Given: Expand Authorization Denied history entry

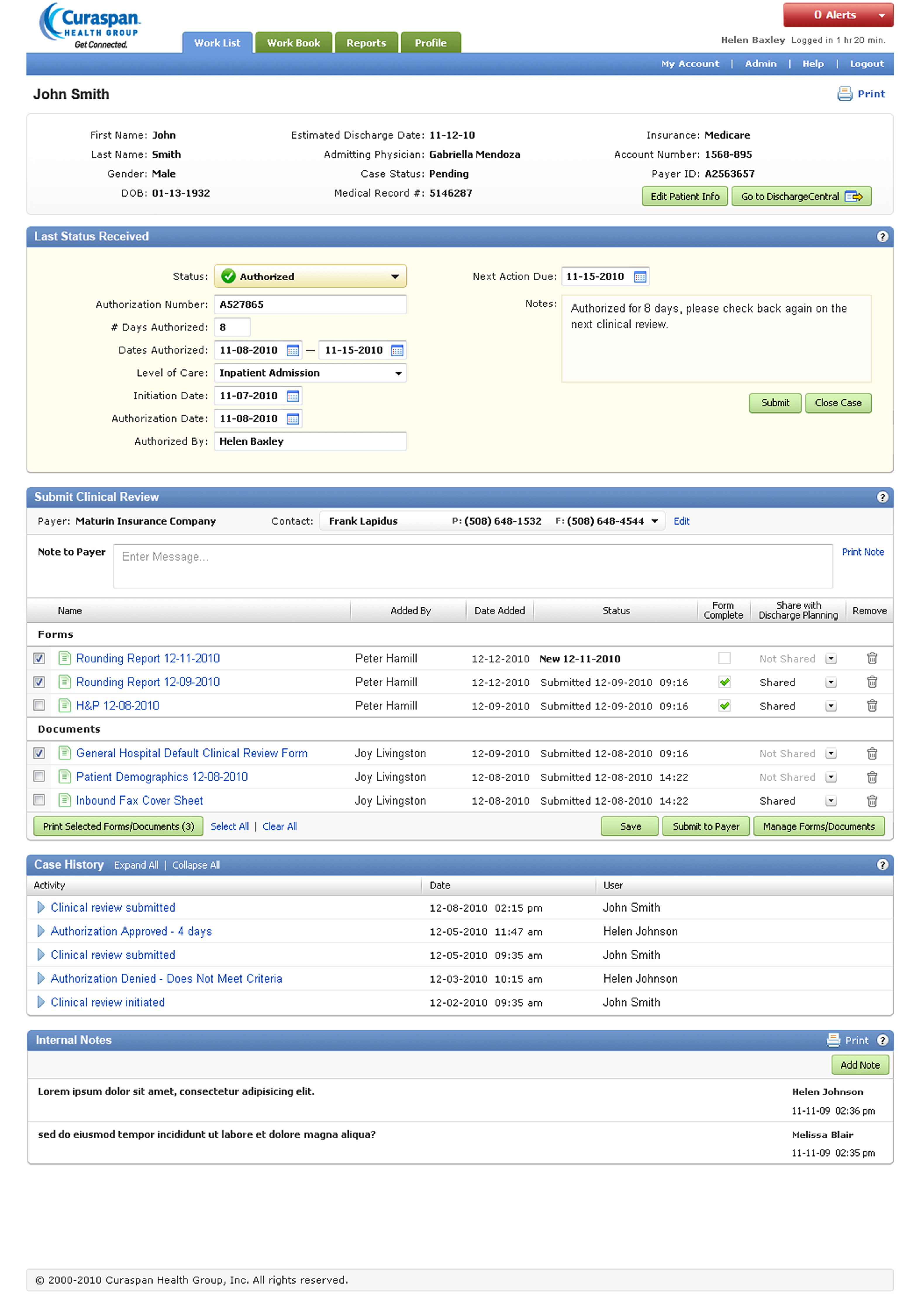Looking at the screenshot, I should click(x=41, y=979).
